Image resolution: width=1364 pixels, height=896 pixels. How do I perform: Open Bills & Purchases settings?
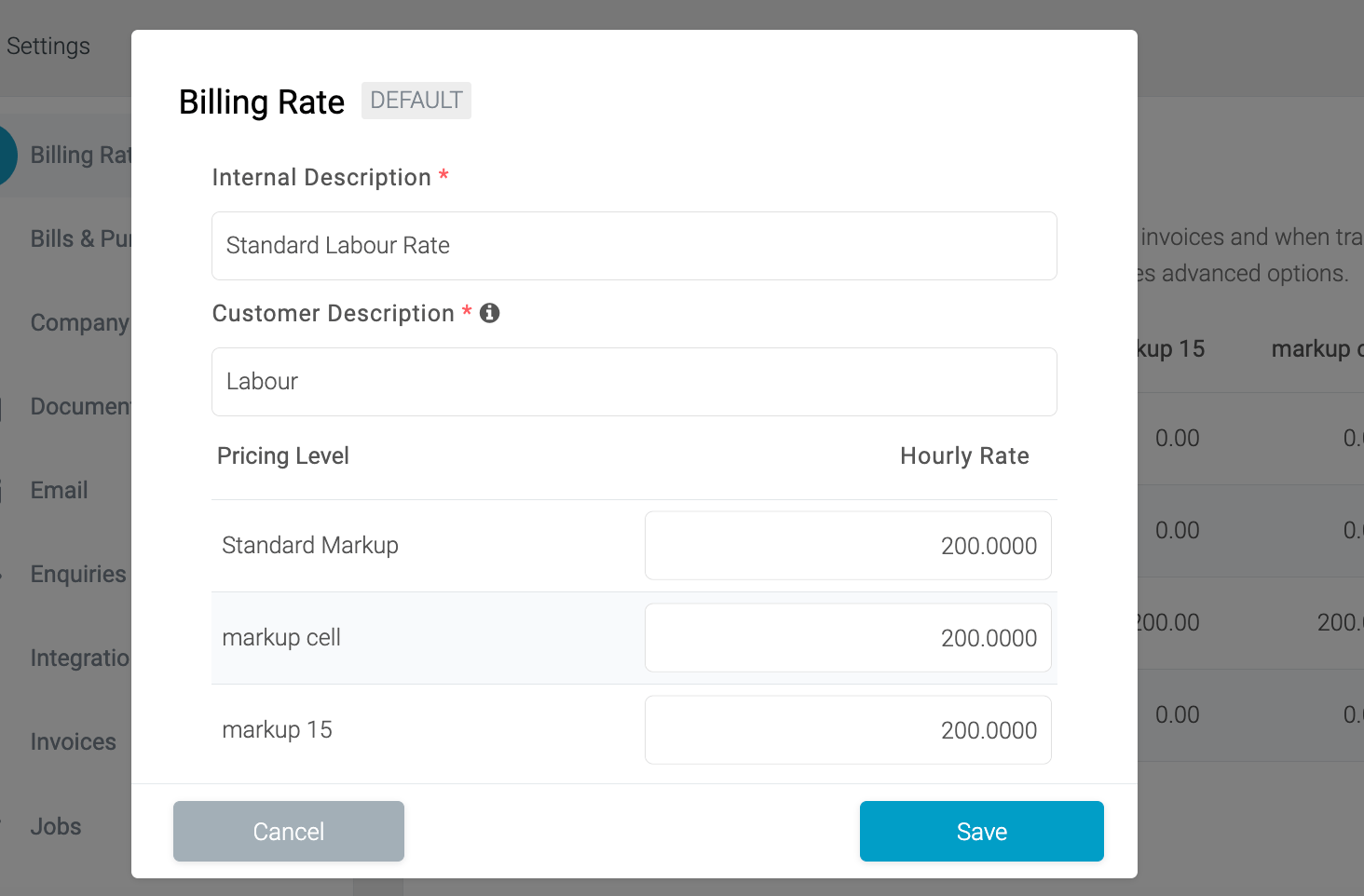[79, 238]
